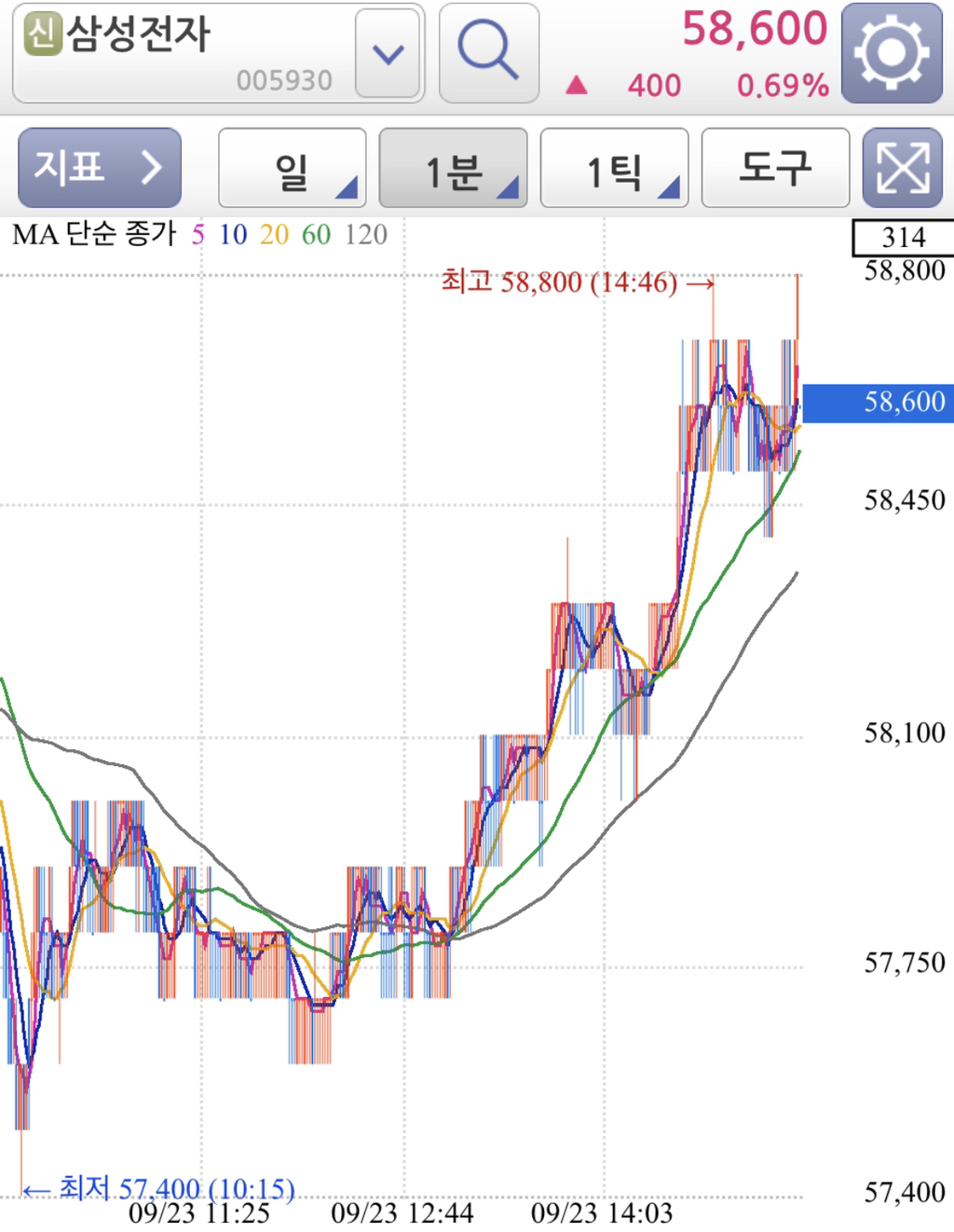Image resolution: width=954 pixels, height=1232 pixels.
Task: Click the 57,400 axis label
Action: [x=905, y=1192]
